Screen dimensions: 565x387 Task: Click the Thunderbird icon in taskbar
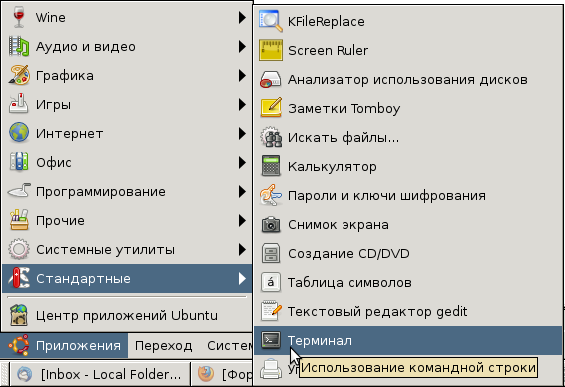click(25, 374)
